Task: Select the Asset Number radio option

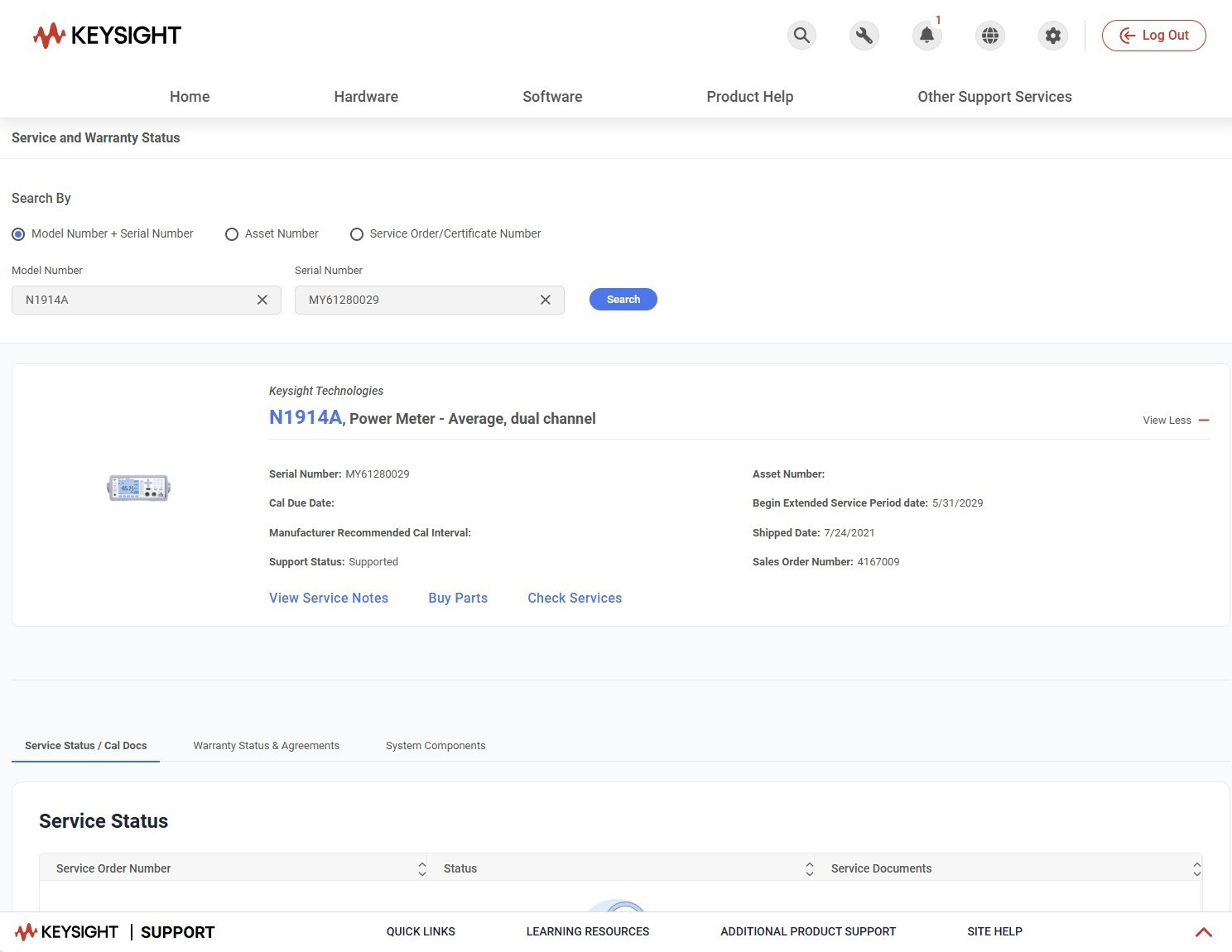Action: [x=232, y=234]
